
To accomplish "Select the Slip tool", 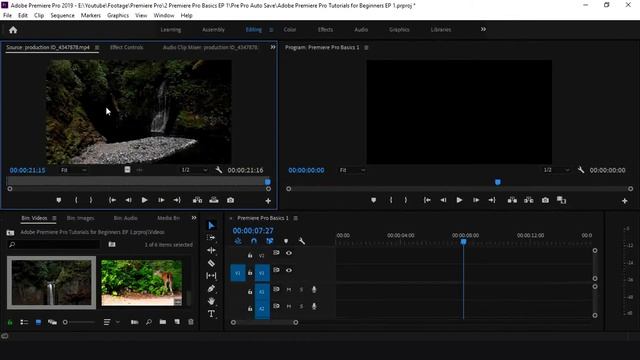I will (211, 276).
